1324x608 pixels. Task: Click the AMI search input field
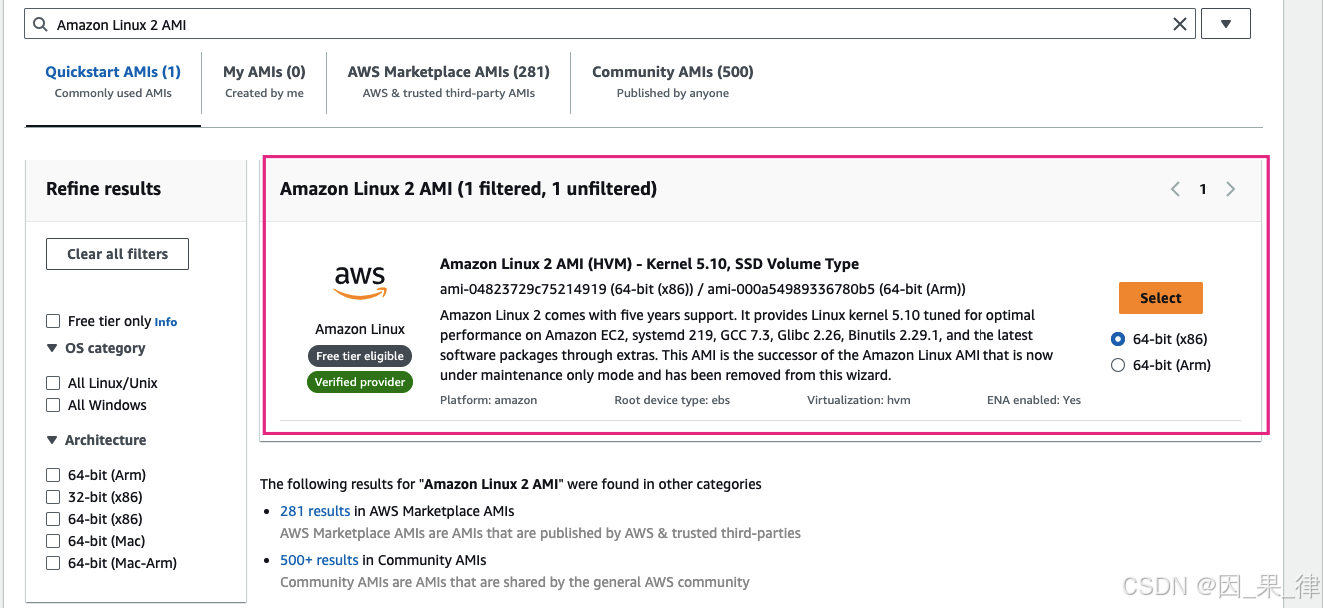[610, 24]
